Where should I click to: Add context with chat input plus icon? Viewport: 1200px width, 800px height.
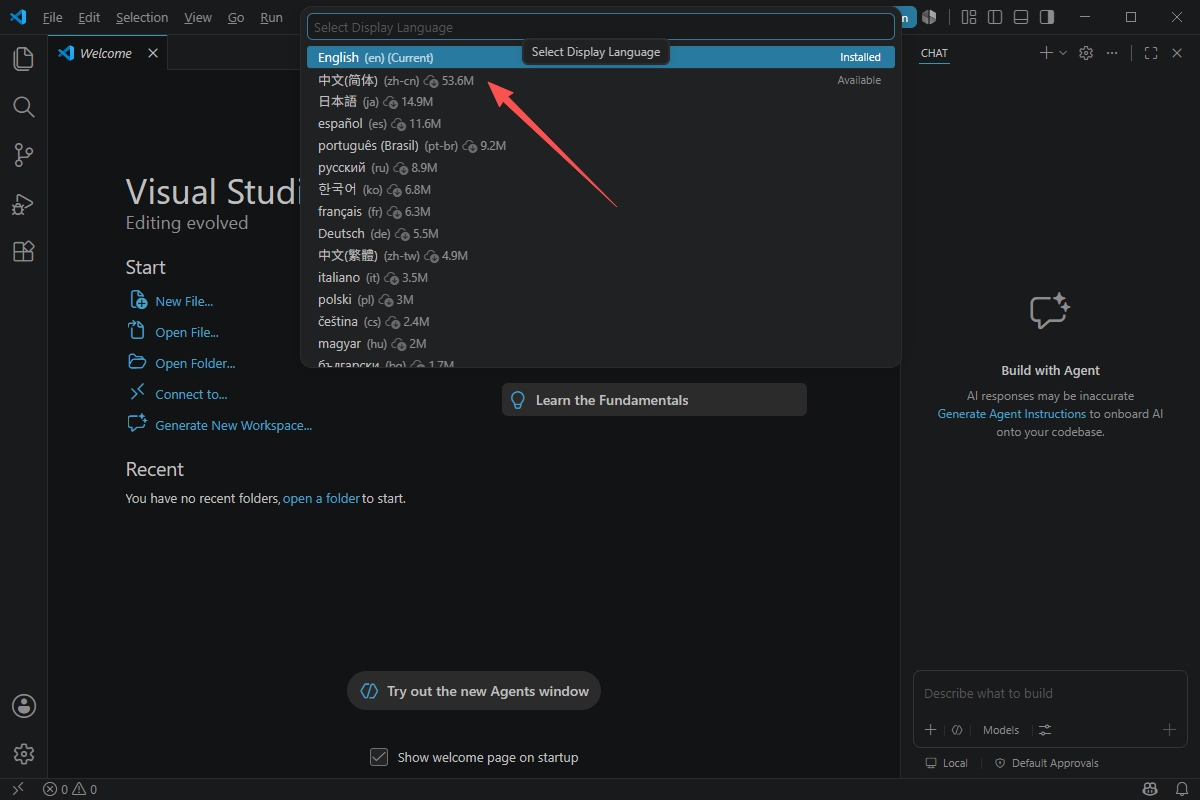click(930, 730)
